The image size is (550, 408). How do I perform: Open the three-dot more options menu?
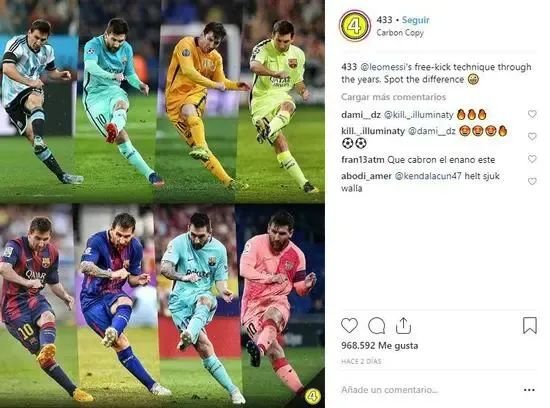point(529,390)
